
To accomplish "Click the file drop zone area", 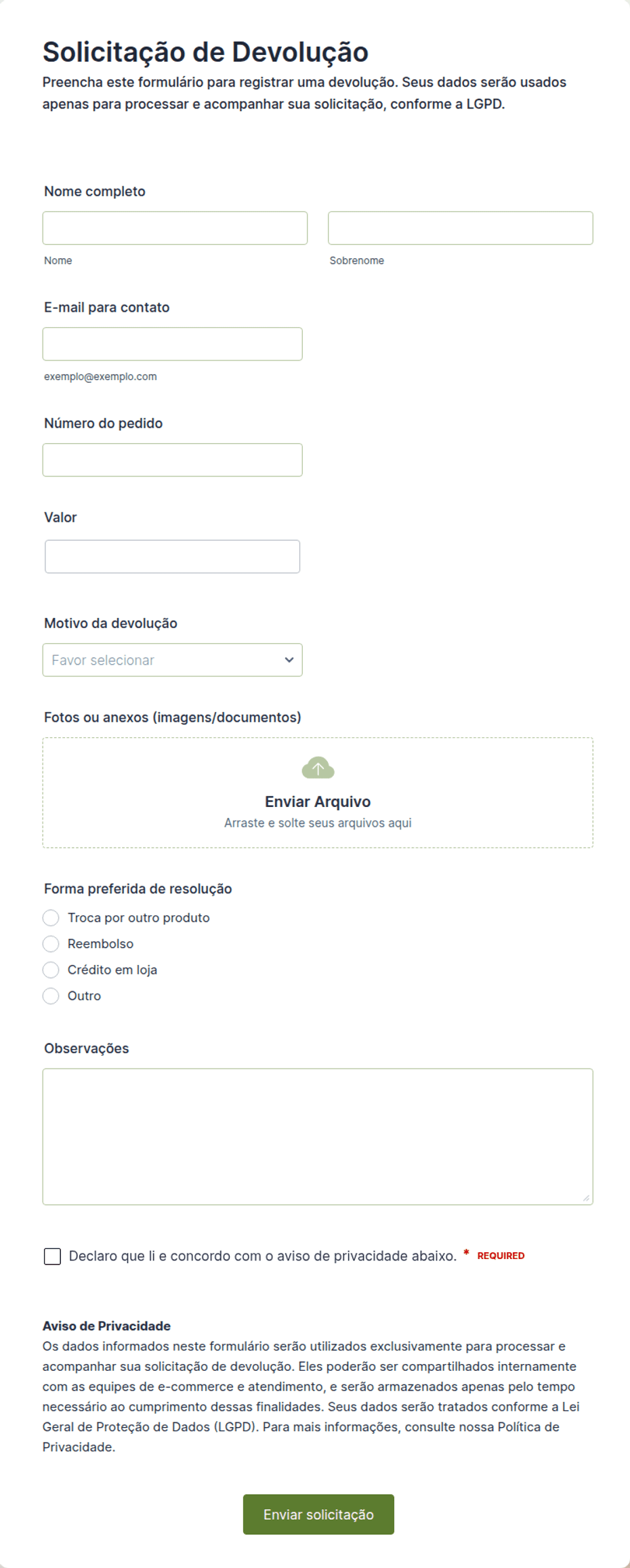I will (318, 793).
